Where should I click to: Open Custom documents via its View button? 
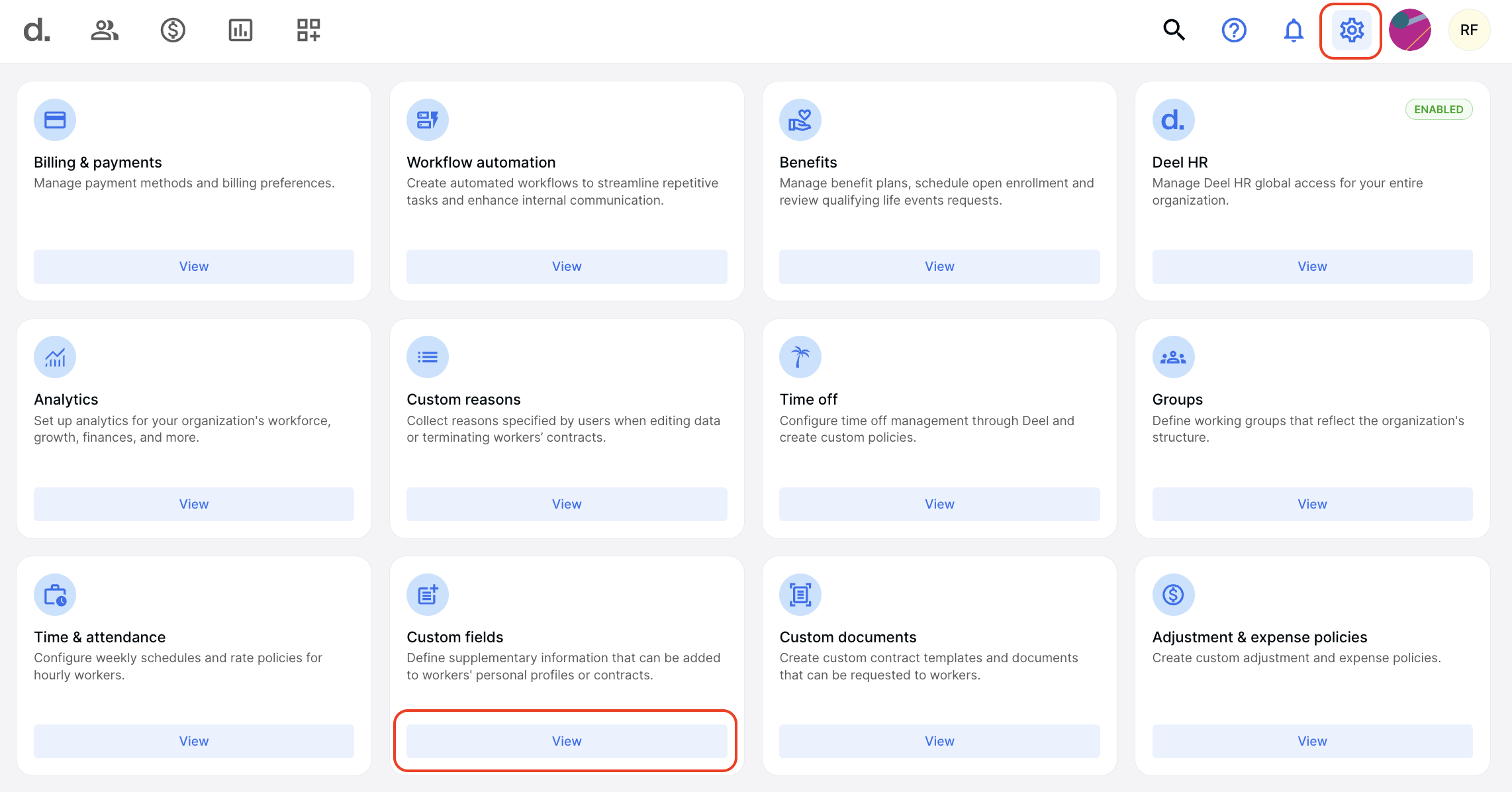click(939, 741)
